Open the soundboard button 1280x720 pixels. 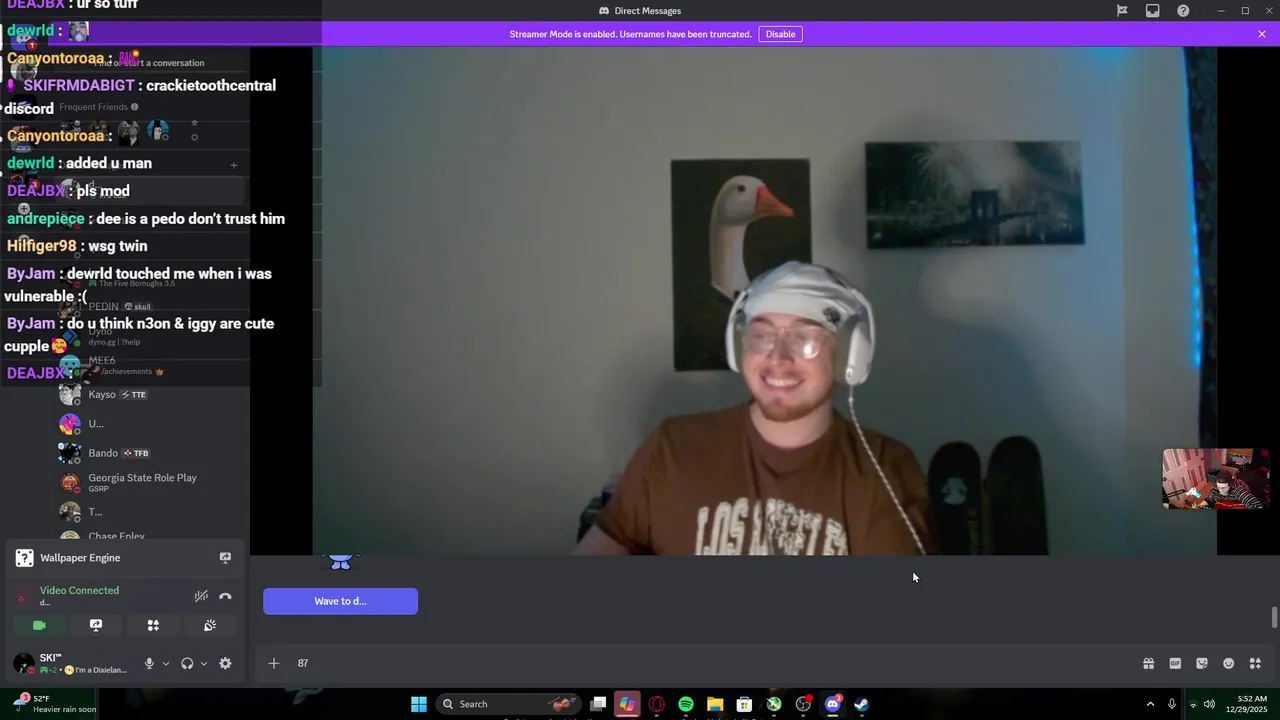(x=210, y=625)
